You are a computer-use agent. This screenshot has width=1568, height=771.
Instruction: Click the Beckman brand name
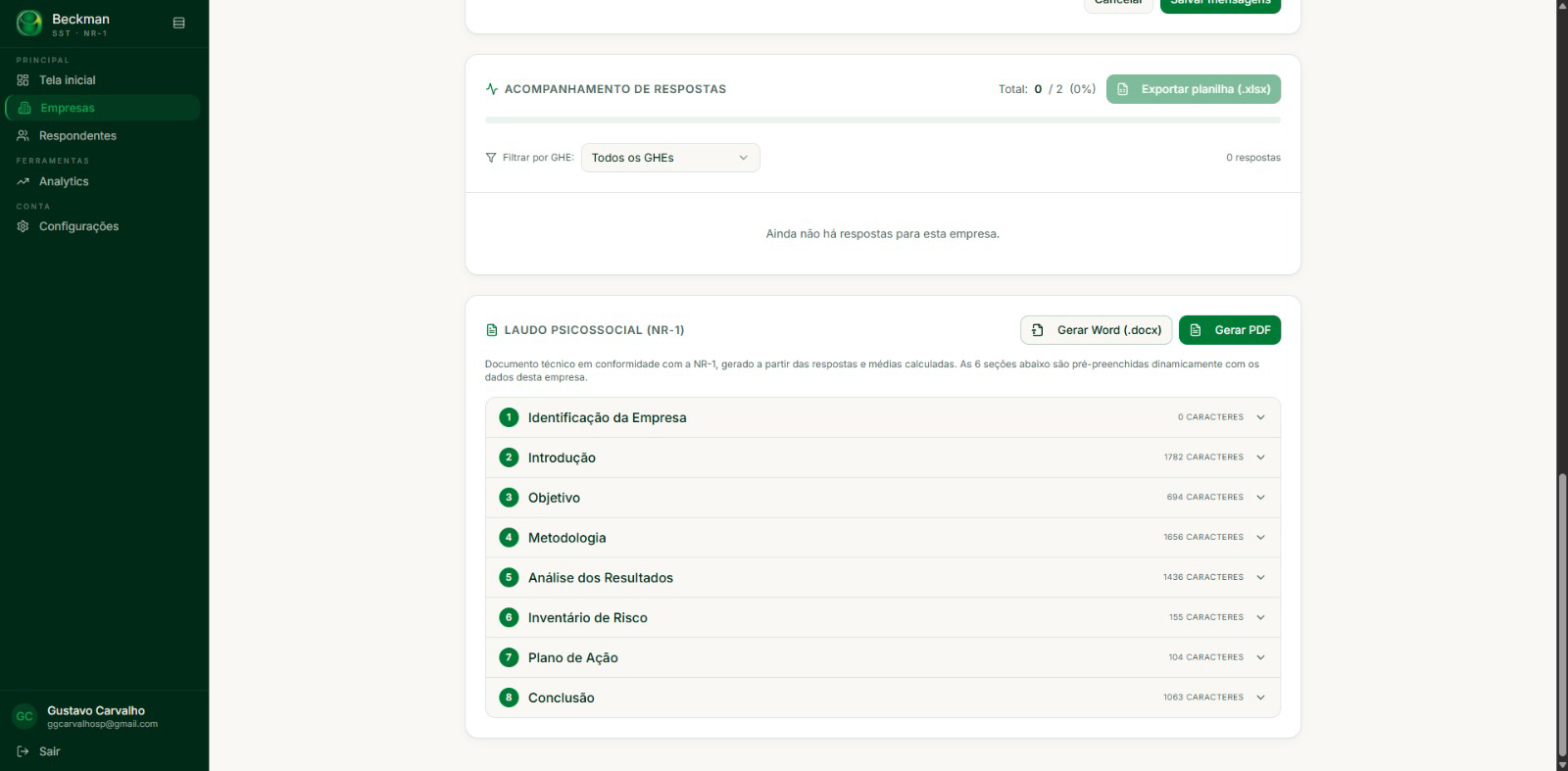pos(80,19)
